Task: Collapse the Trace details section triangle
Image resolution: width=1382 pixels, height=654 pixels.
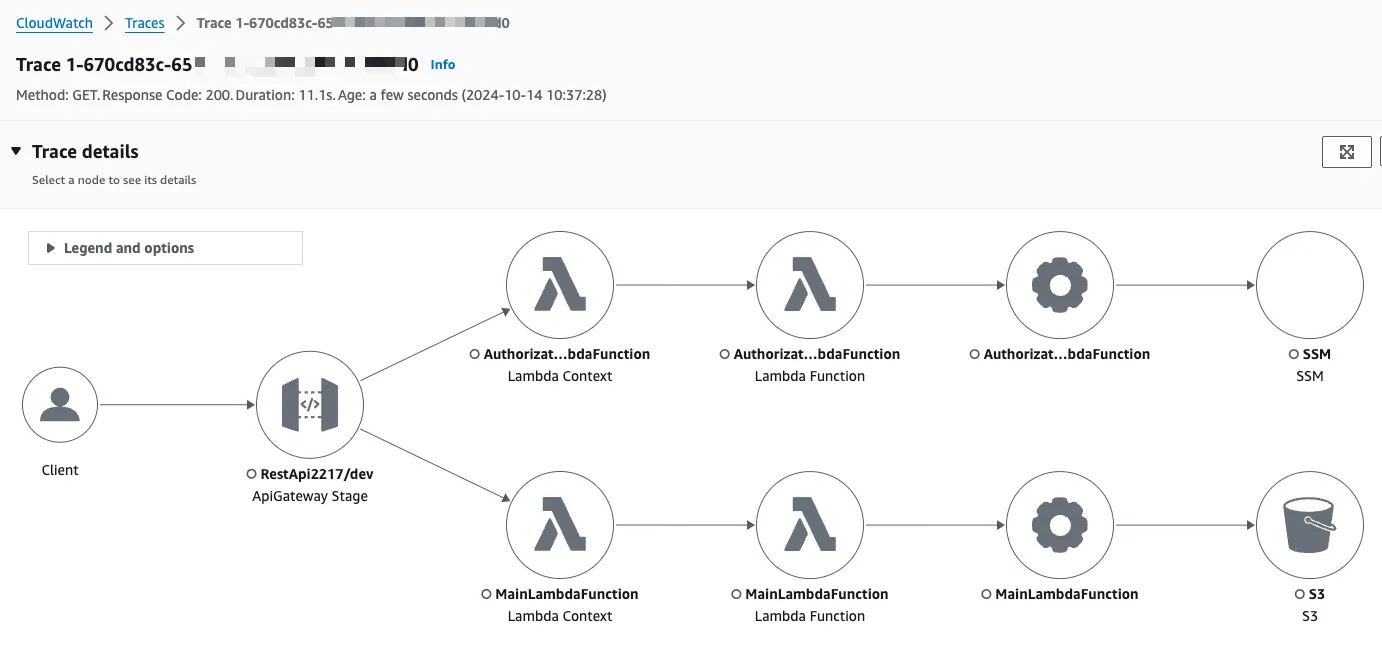Action: click(16, 151)
